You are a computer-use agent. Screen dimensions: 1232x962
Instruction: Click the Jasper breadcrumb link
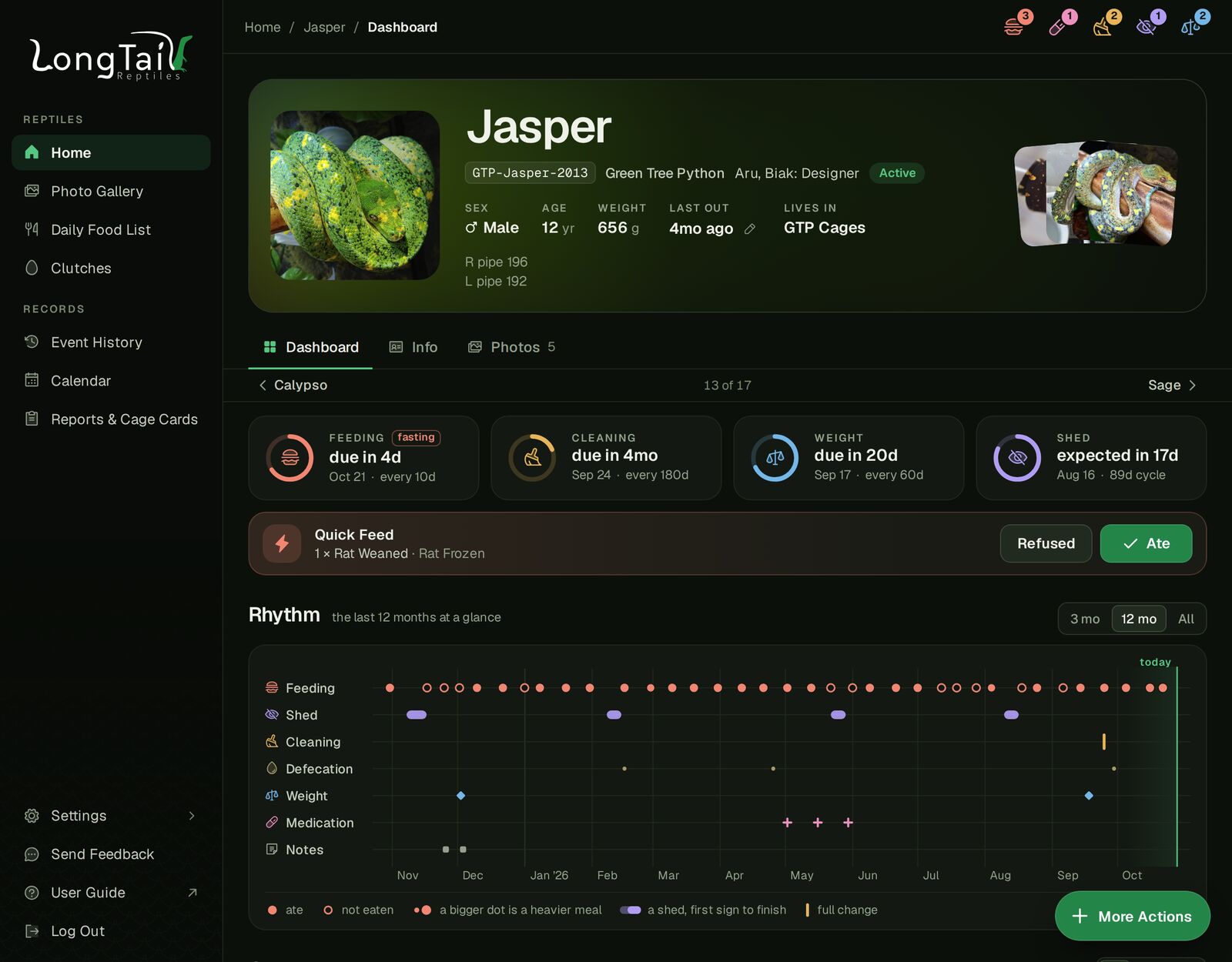point(324,27)
